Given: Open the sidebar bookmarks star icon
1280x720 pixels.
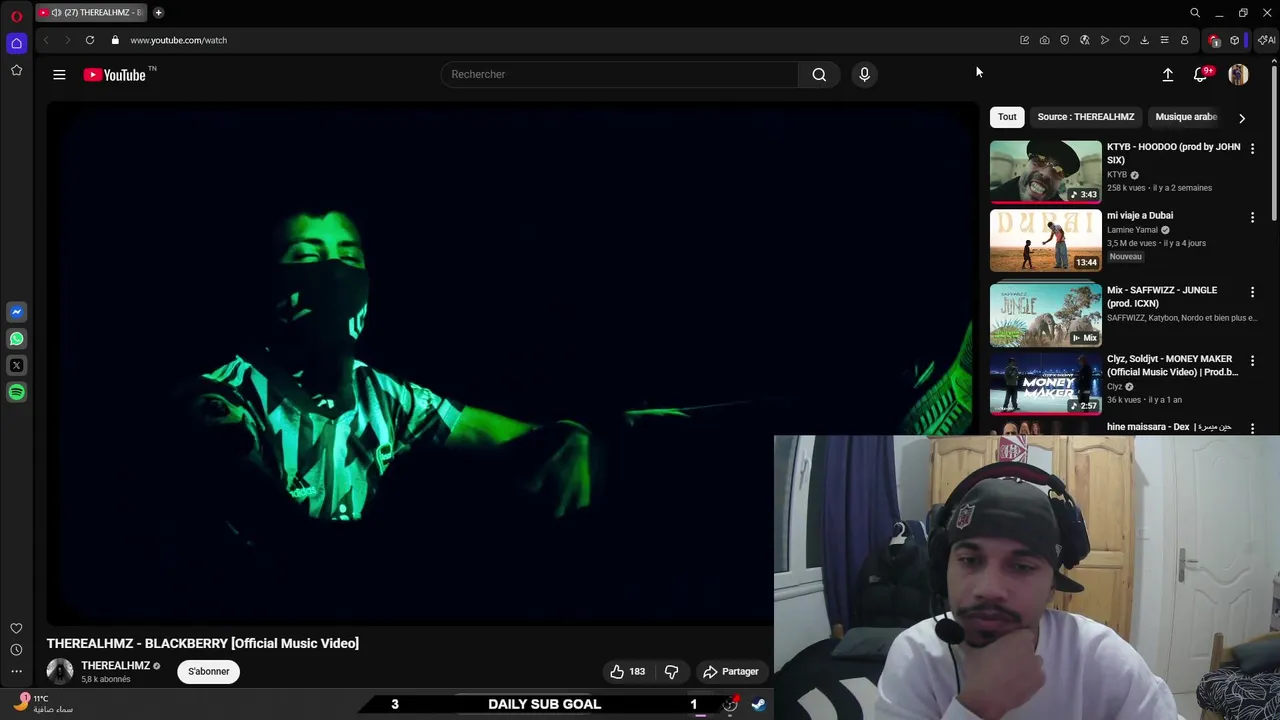Looking at the screenshot, I should 16,70.
